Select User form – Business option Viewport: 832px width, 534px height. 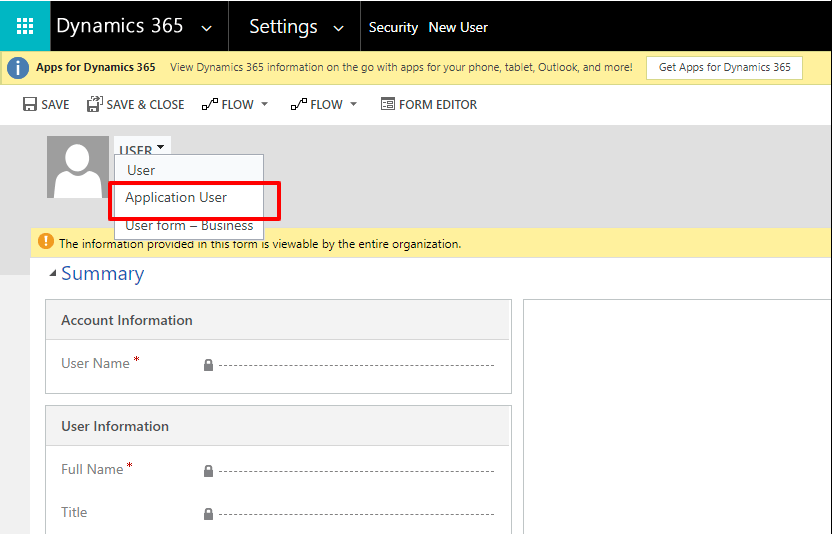click(189, 226)
